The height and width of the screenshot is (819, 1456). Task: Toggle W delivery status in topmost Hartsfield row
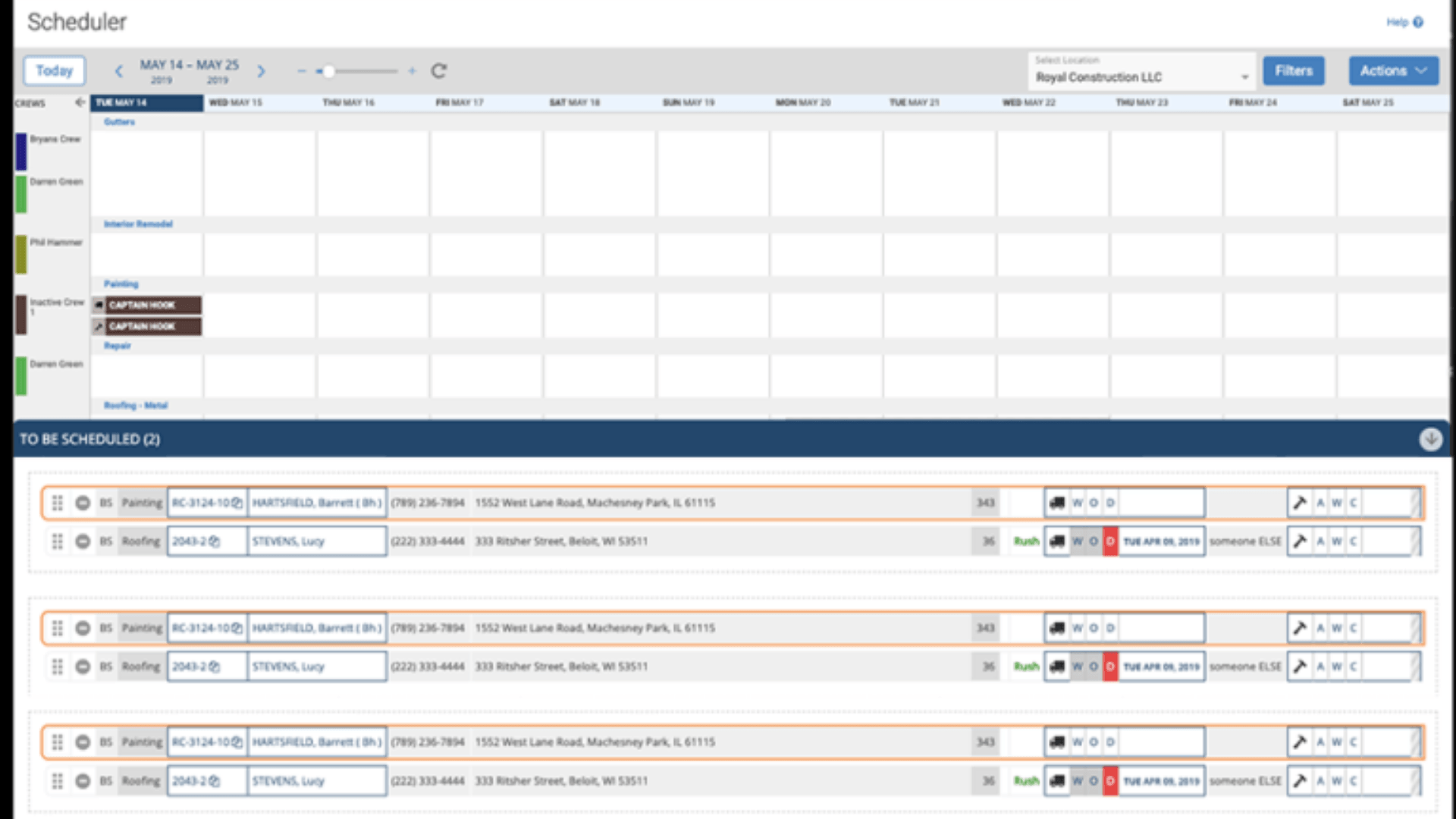pos(1077,503)
